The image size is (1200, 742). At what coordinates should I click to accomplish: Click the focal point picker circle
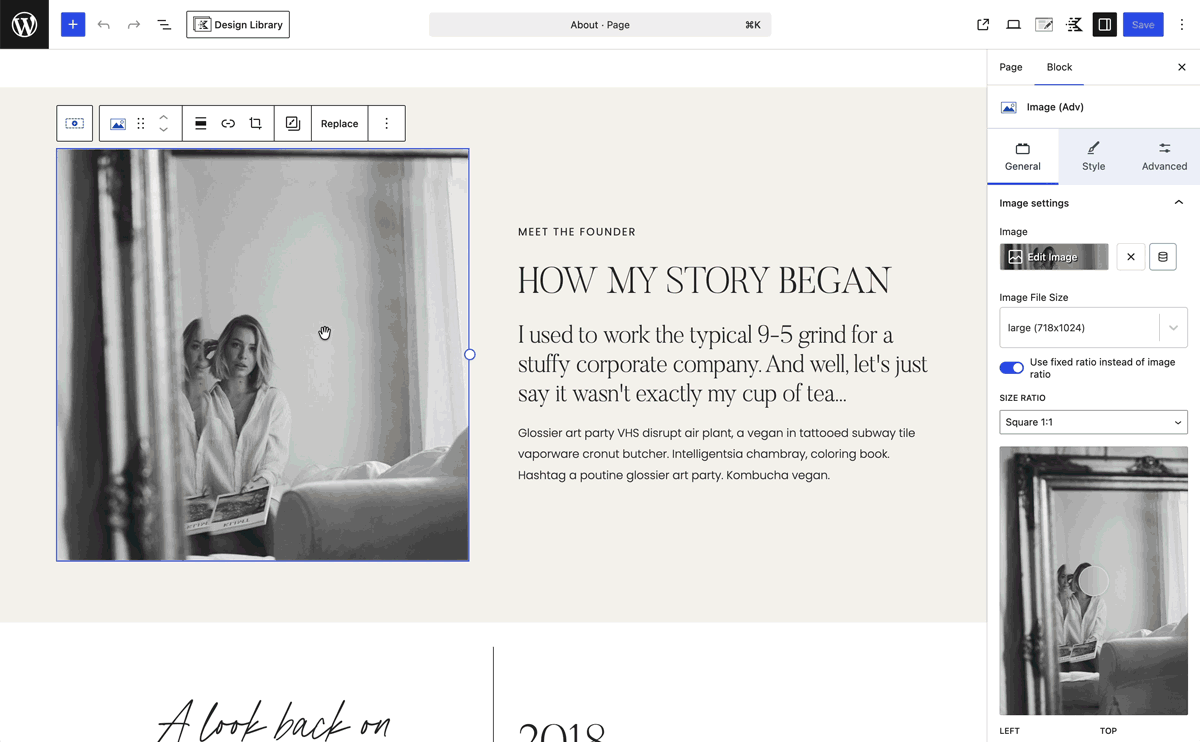click(x=1093, y=581)
